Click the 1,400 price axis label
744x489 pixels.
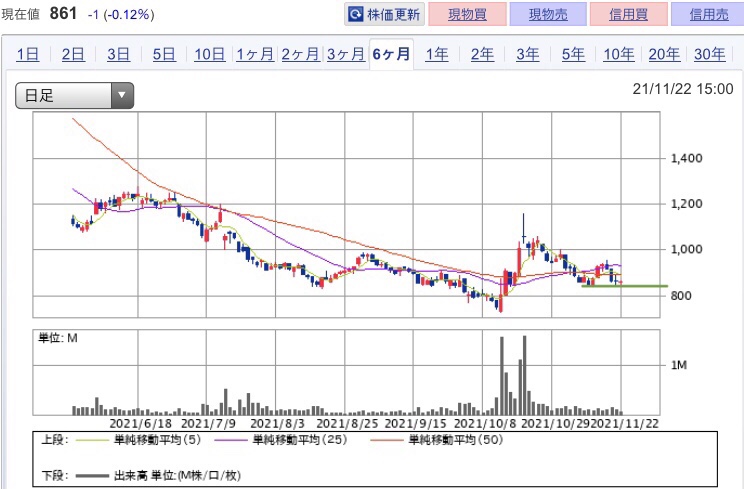(x=686, y=158)
